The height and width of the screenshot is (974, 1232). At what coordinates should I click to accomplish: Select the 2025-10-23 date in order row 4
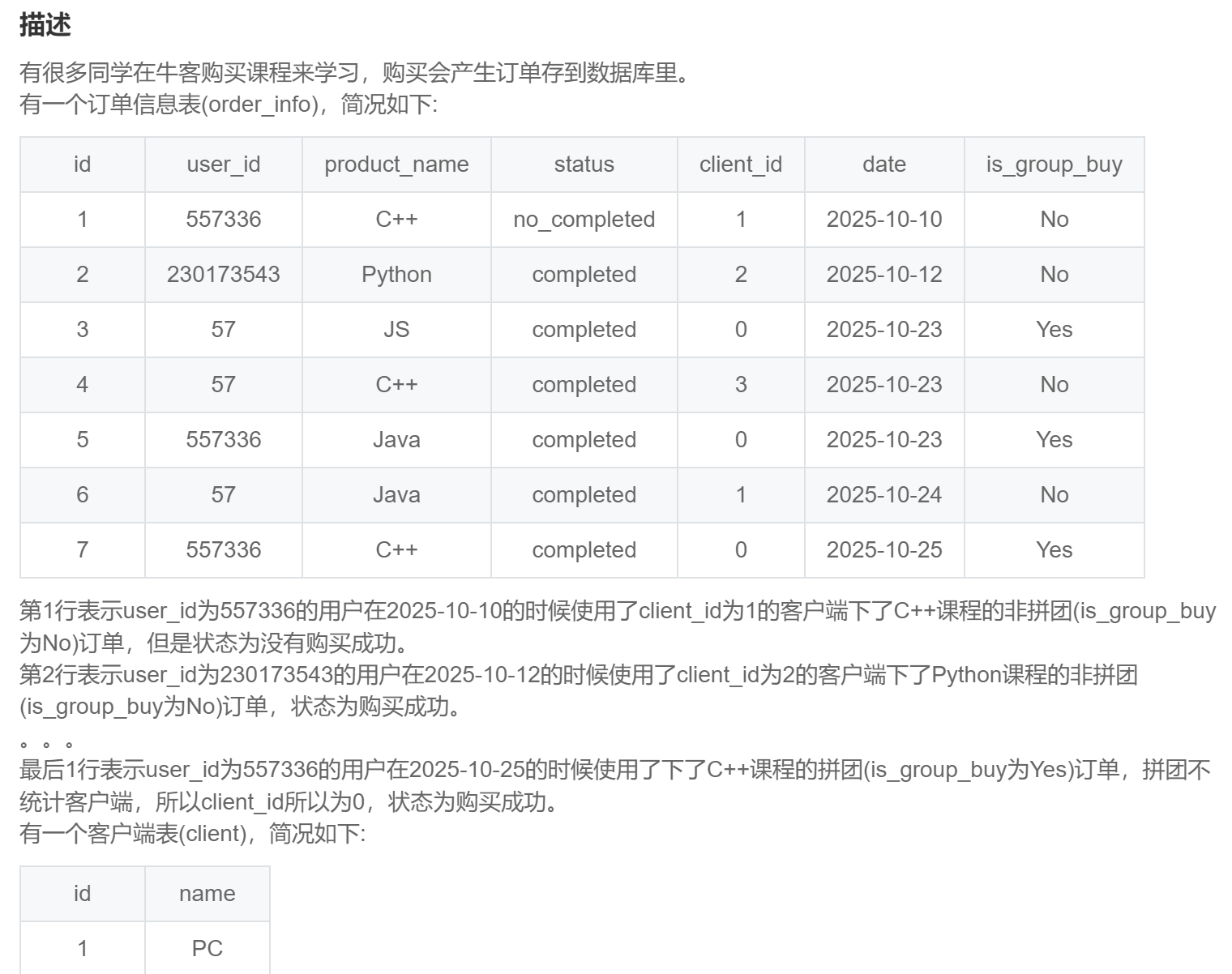click(884, 385)
